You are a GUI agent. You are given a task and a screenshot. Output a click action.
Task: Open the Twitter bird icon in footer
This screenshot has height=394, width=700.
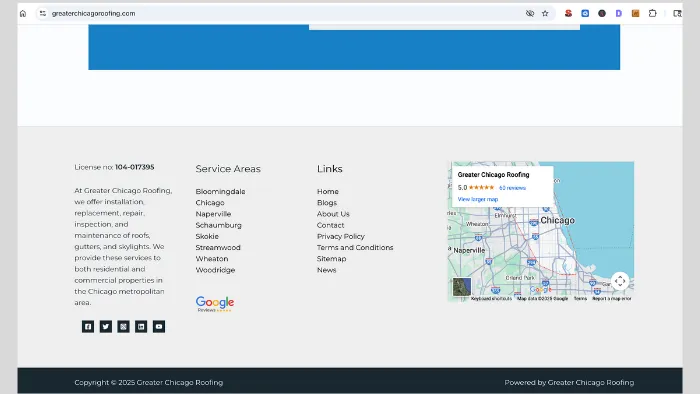[106, 327]
